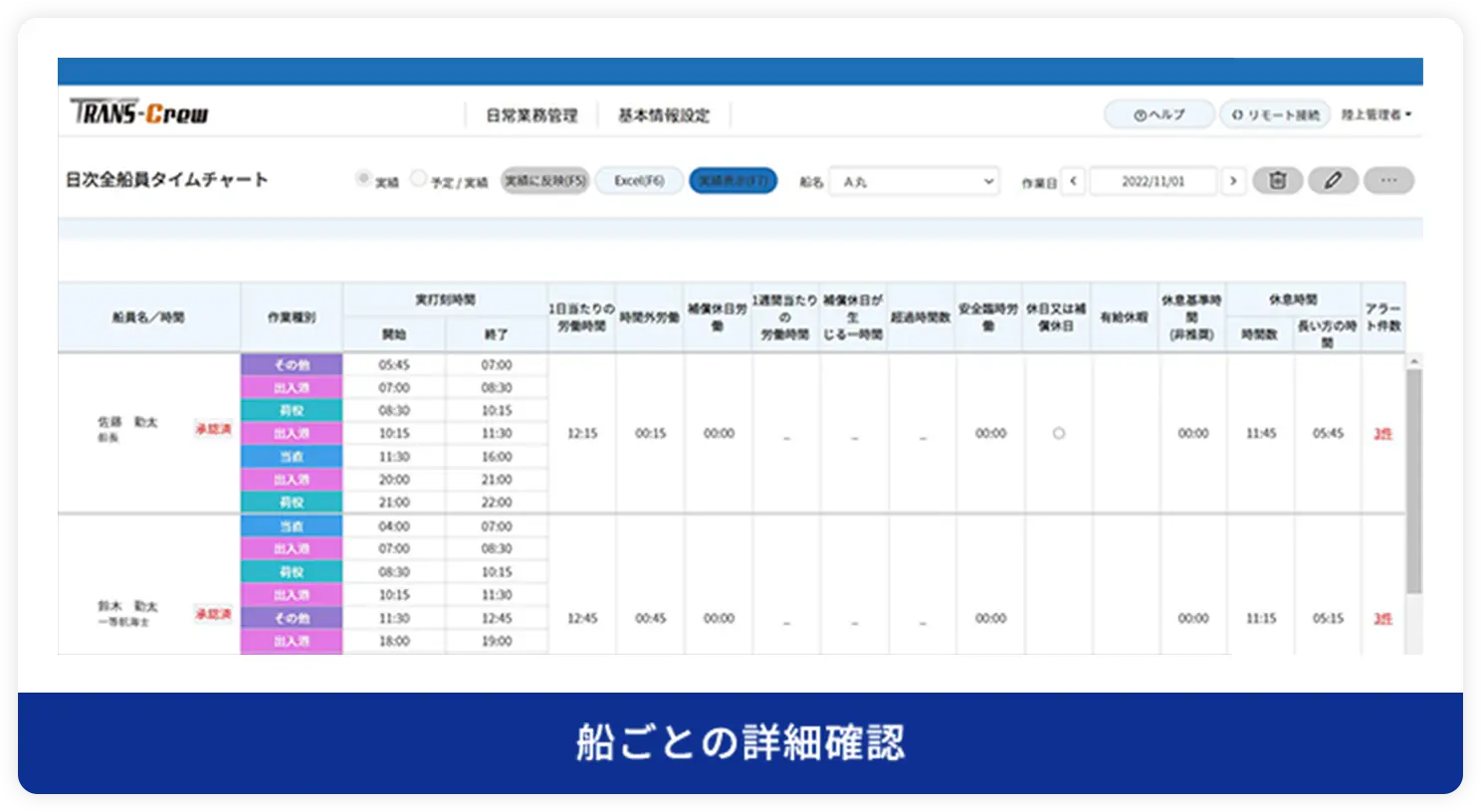Open the 日常業務管理 menu
The image size is (1481, 812).
pos(531,115)
